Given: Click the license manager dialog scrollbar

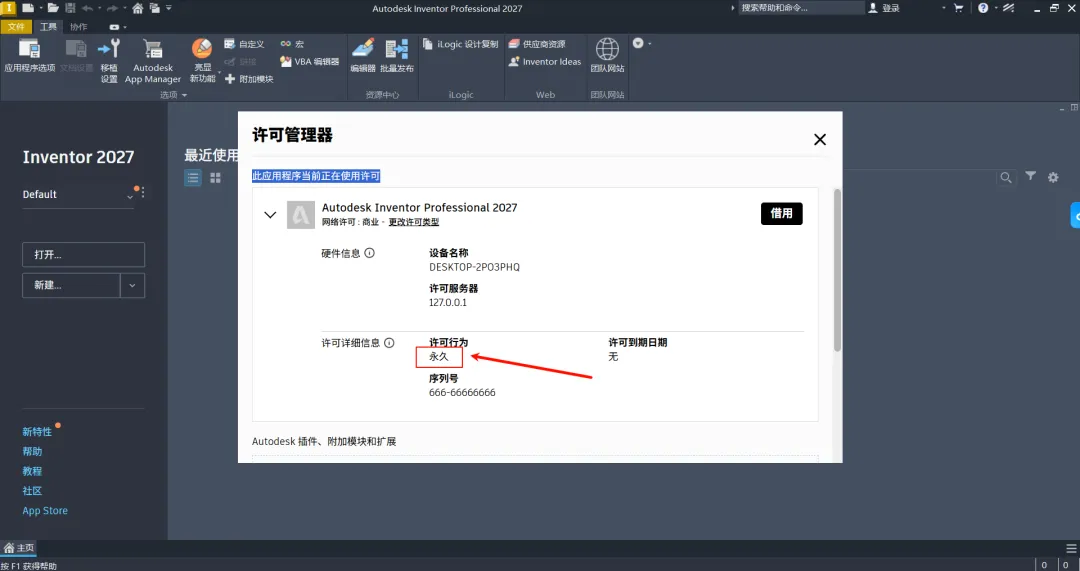Looking at the screenshot, I should click(x=838, y=270).
